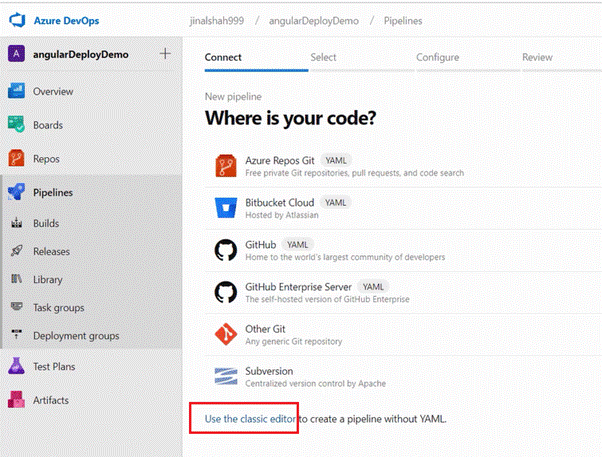Open the Releases rocket icon

click(17, 251)
